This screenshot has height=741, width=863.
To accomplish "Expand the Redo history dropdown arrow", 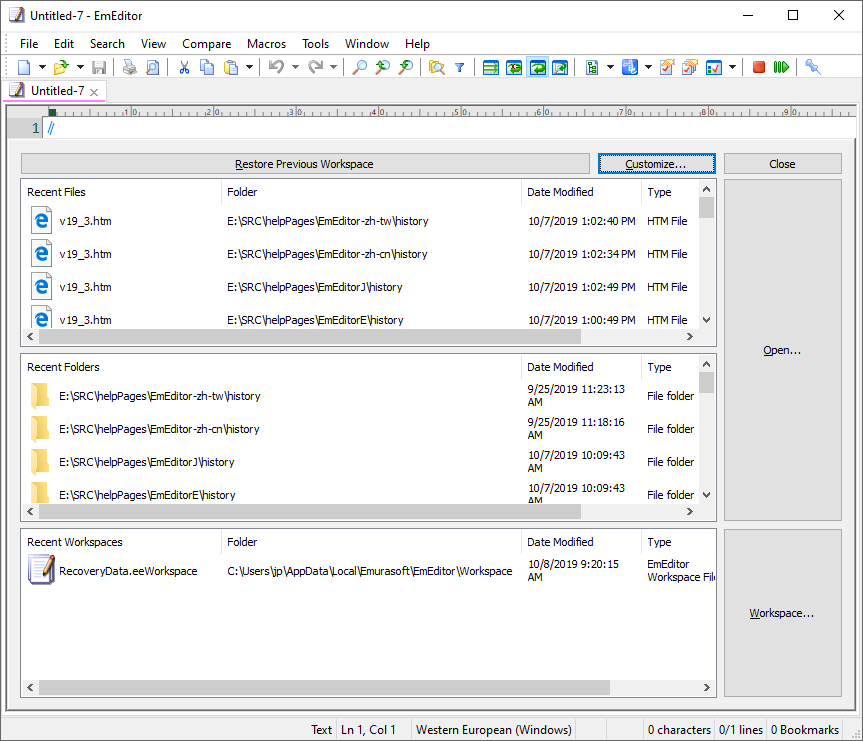I will 333,67.
